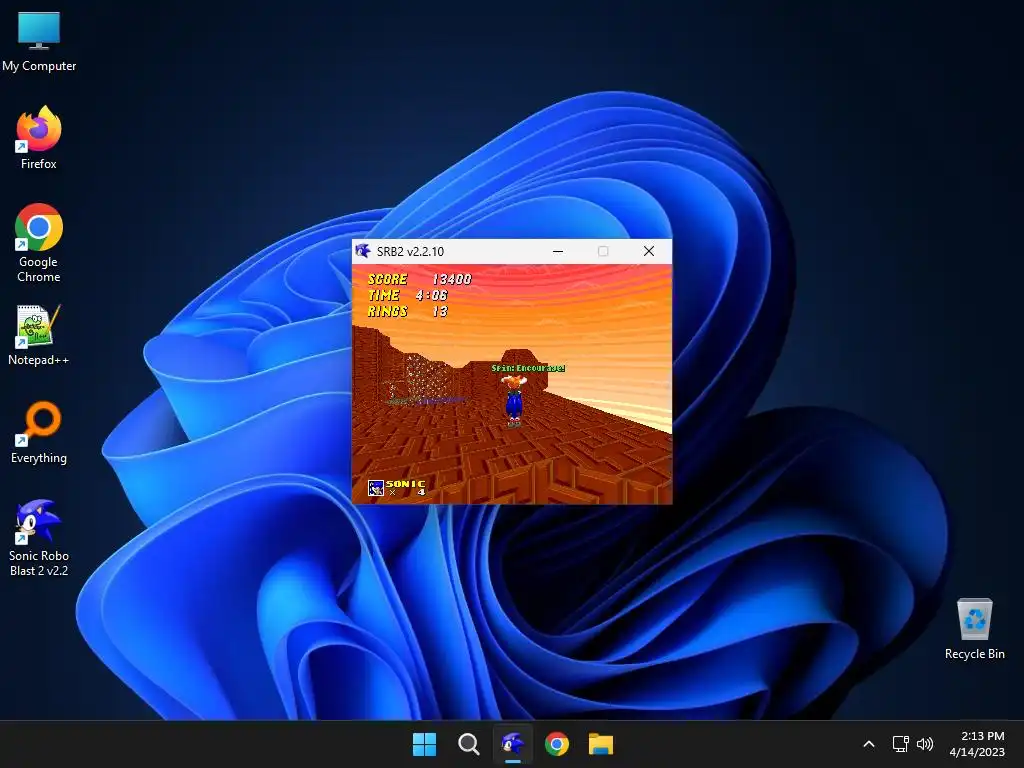The image size is (1024, 768).
Task: Select SRB2 app in the taskbar
Action: point(513,744)
